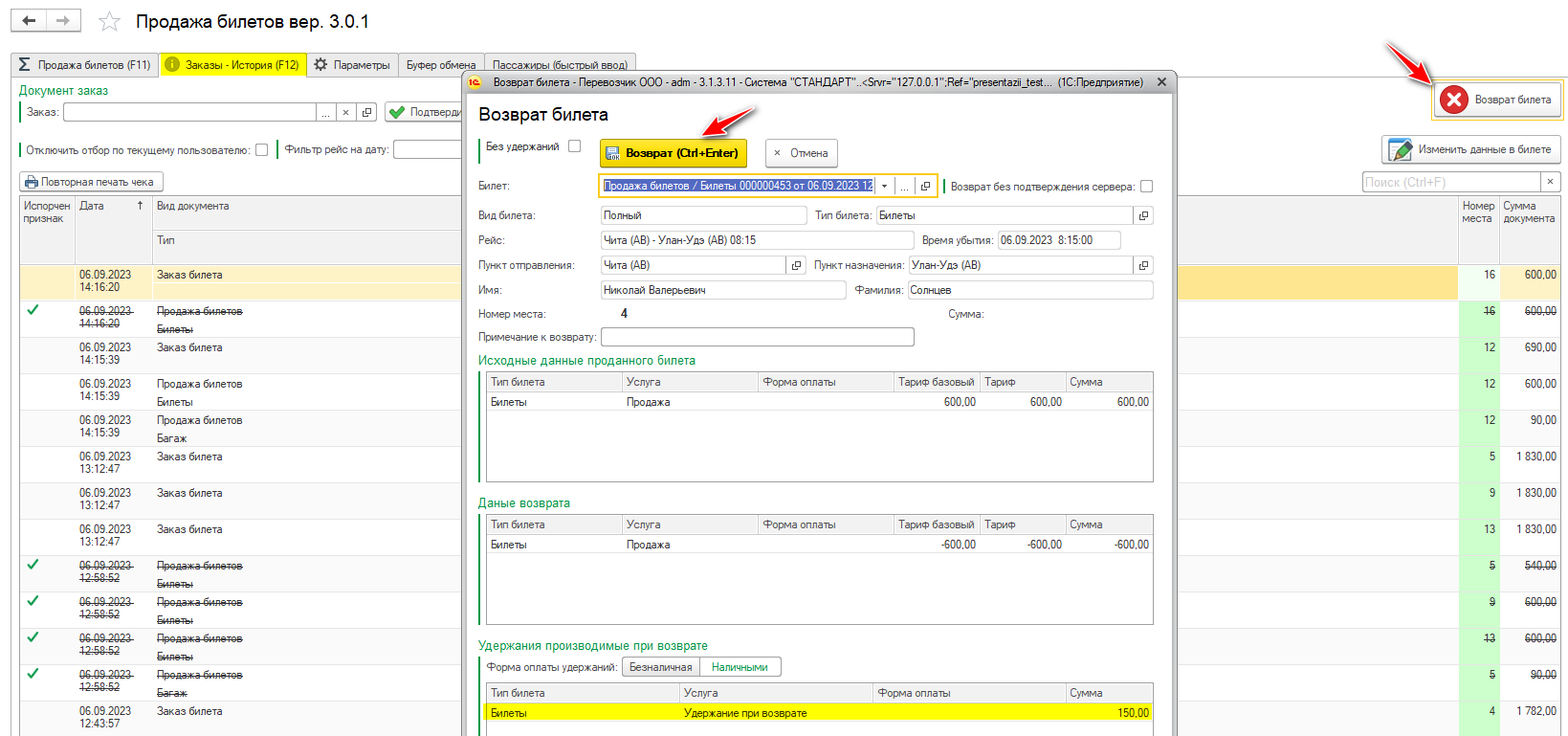Open form icon beside Заказ field
Viewport: 1568px width, 736px height.
(x=366, y=112)
